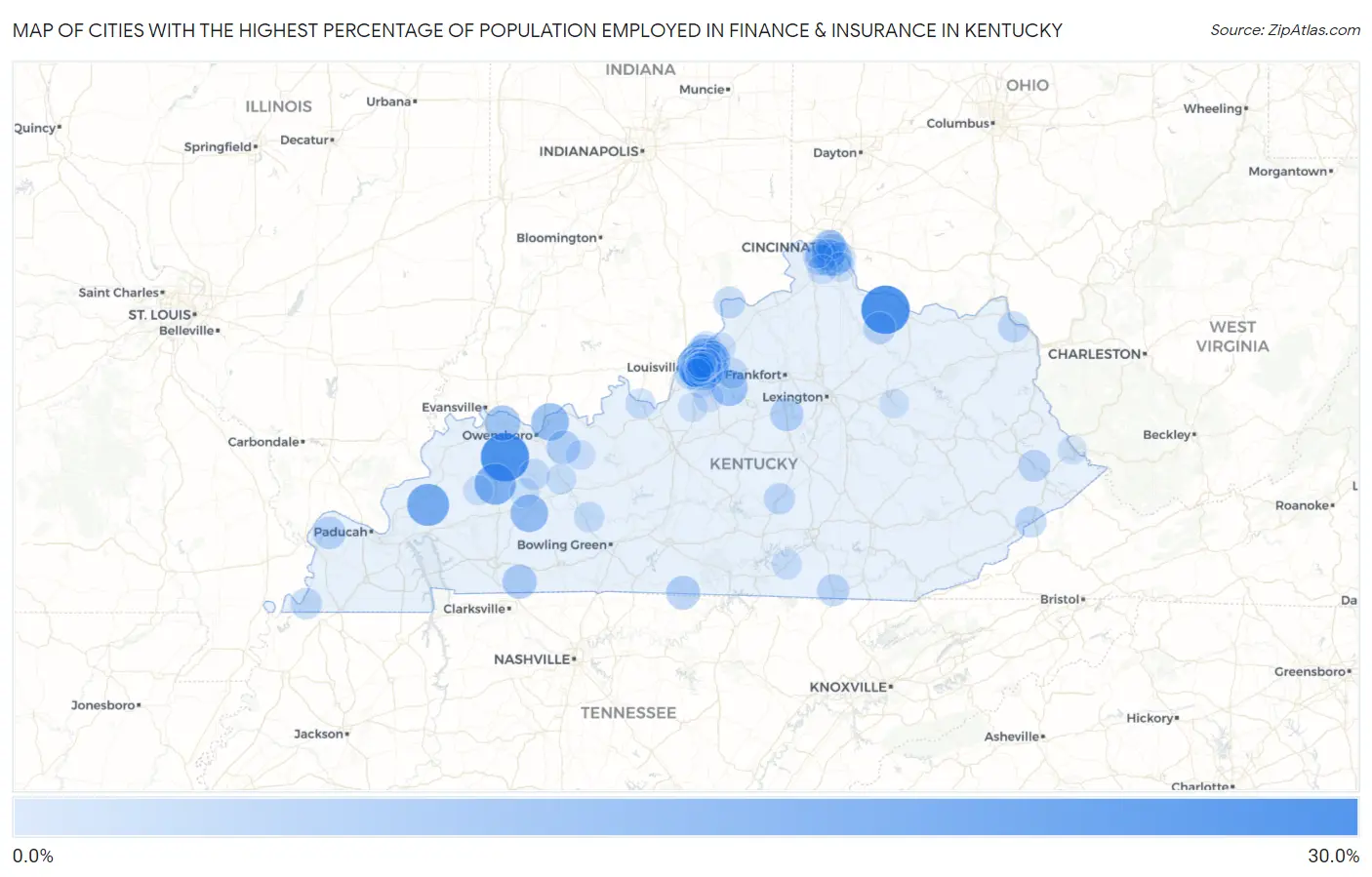Click the 'Source: ZipAtlas.com' text
Image resolution: width=1372 pixels, height=877 pixels.
pyautogui.click(x=1285, y=30)
